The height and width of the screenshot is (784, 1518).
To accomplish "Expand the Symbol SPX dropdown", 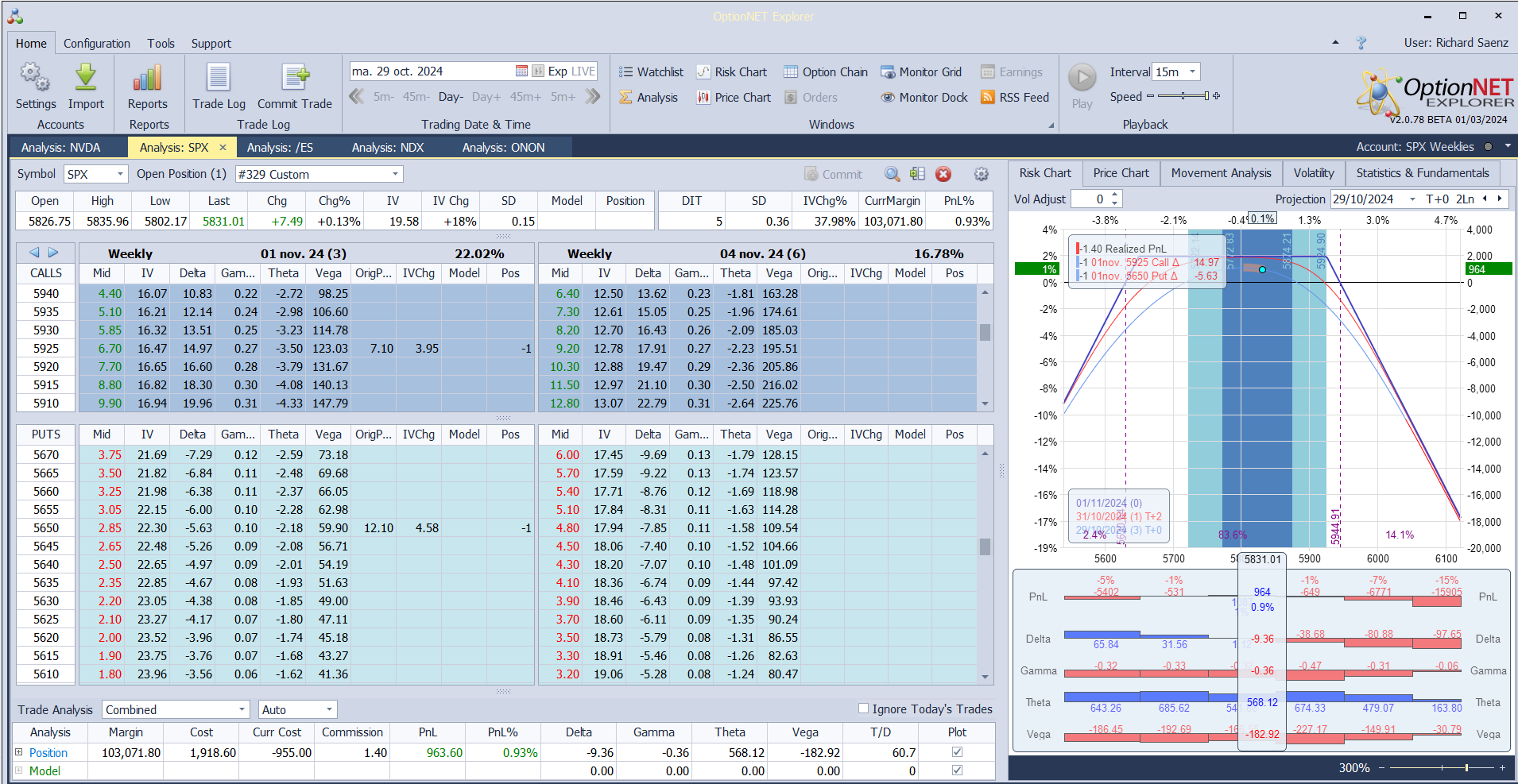I will tap(120, 175).
